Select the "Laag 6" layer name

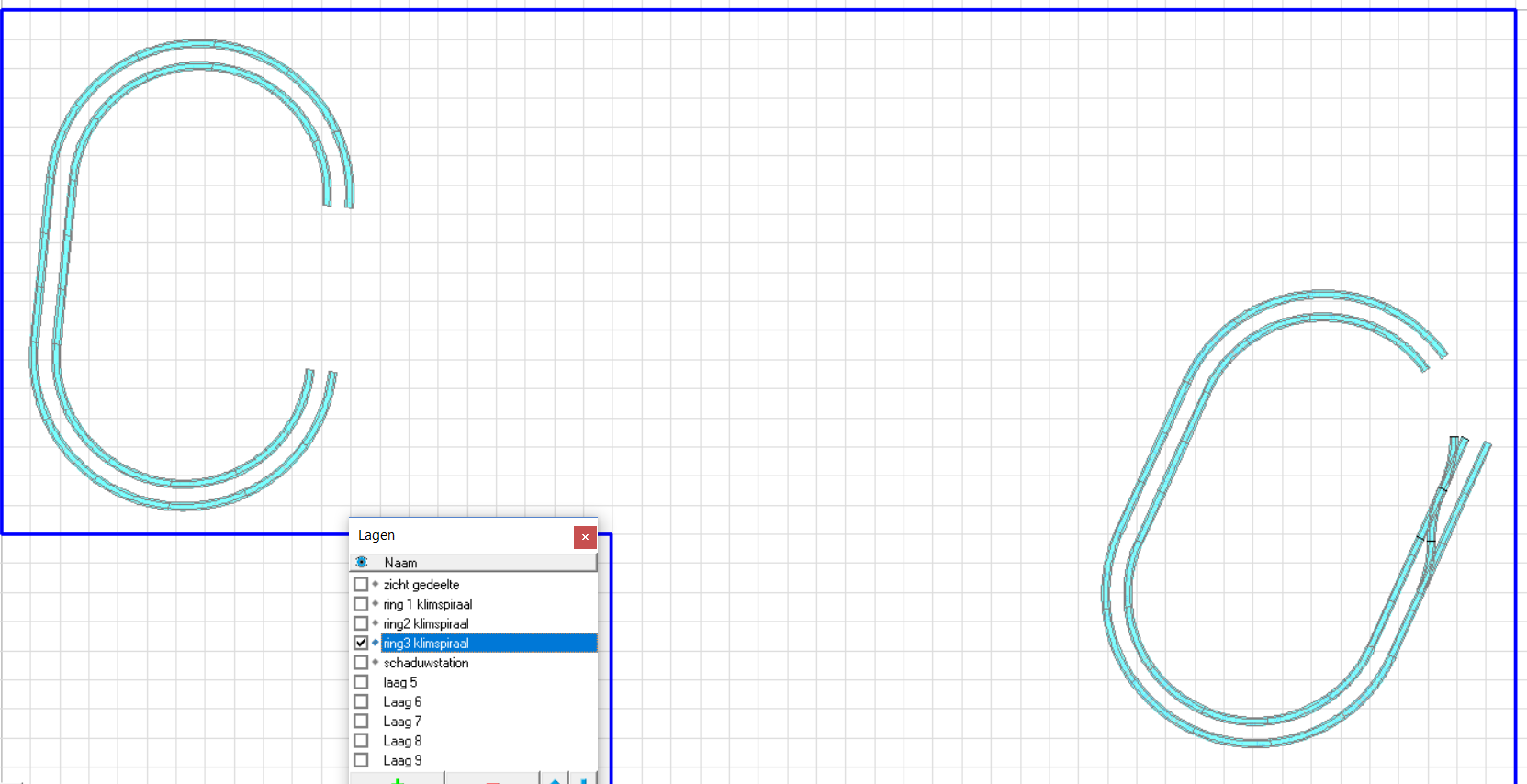pos(402,701)
